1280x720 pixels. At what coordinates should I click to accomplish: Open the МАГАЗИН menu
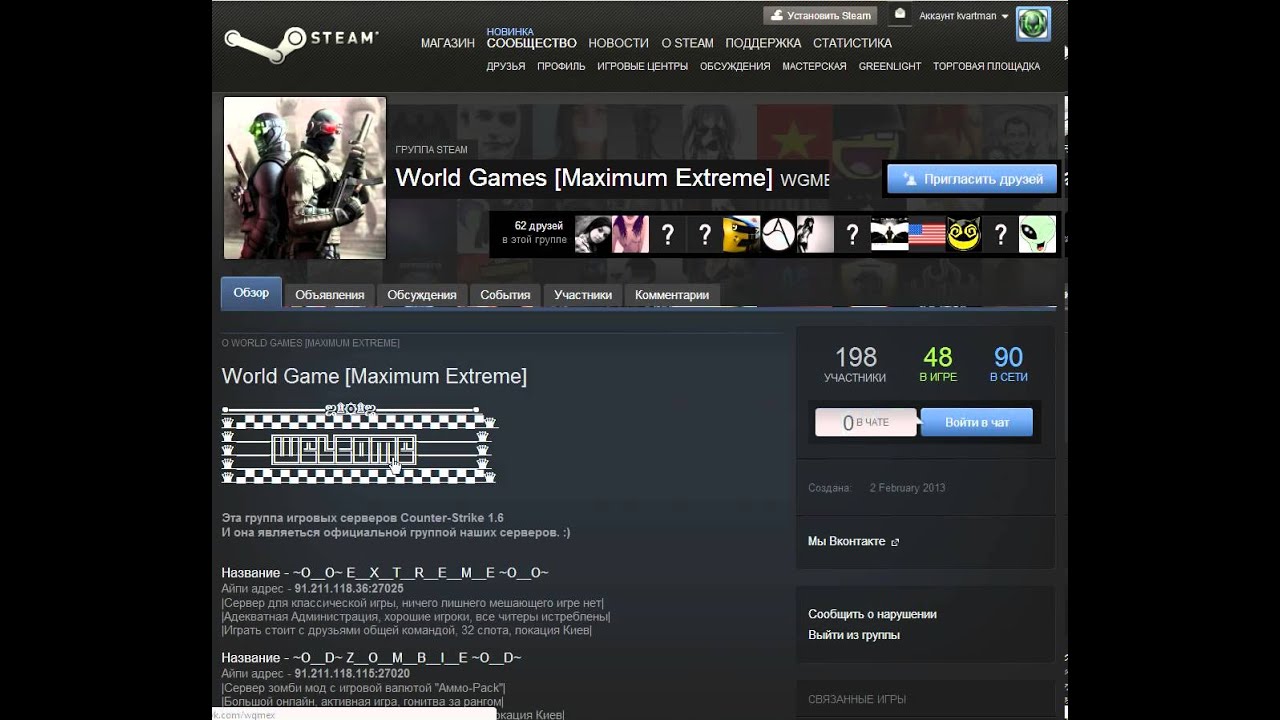(447, 43)
